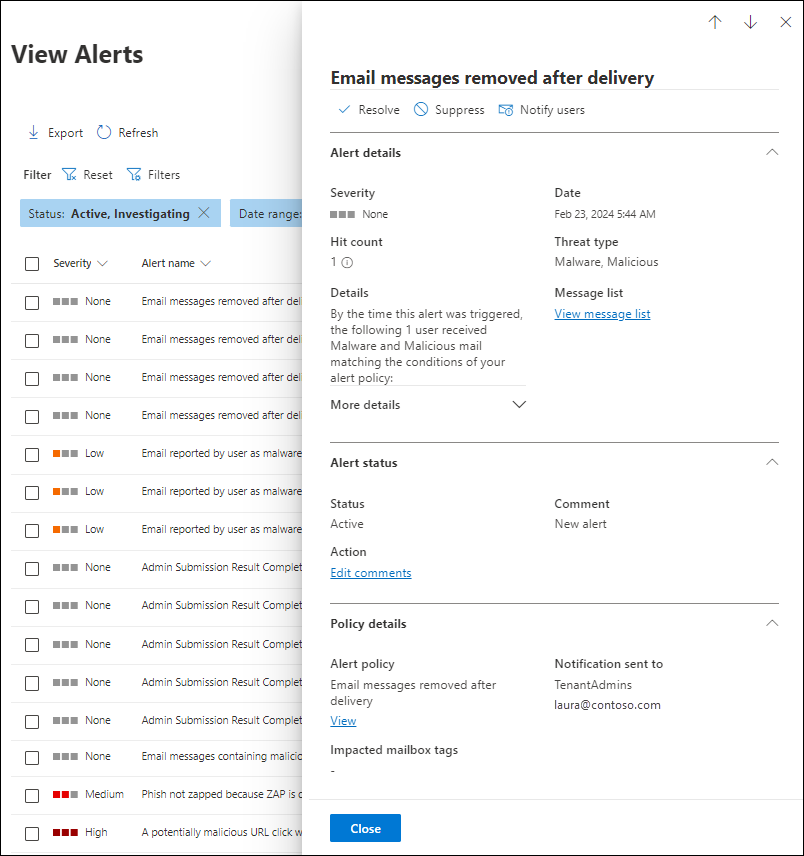The width and height of the screenshot is (804, 856).
Task: Click the blue Close button
Action: (365, 828)
